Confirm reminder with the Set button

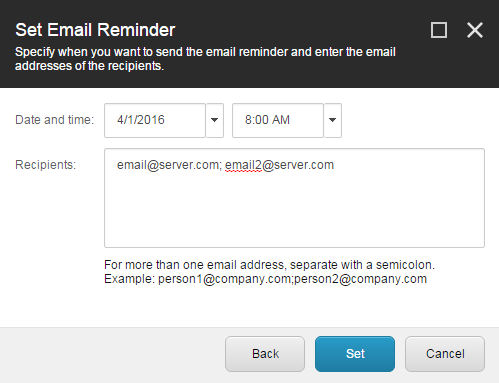(355, 354)
